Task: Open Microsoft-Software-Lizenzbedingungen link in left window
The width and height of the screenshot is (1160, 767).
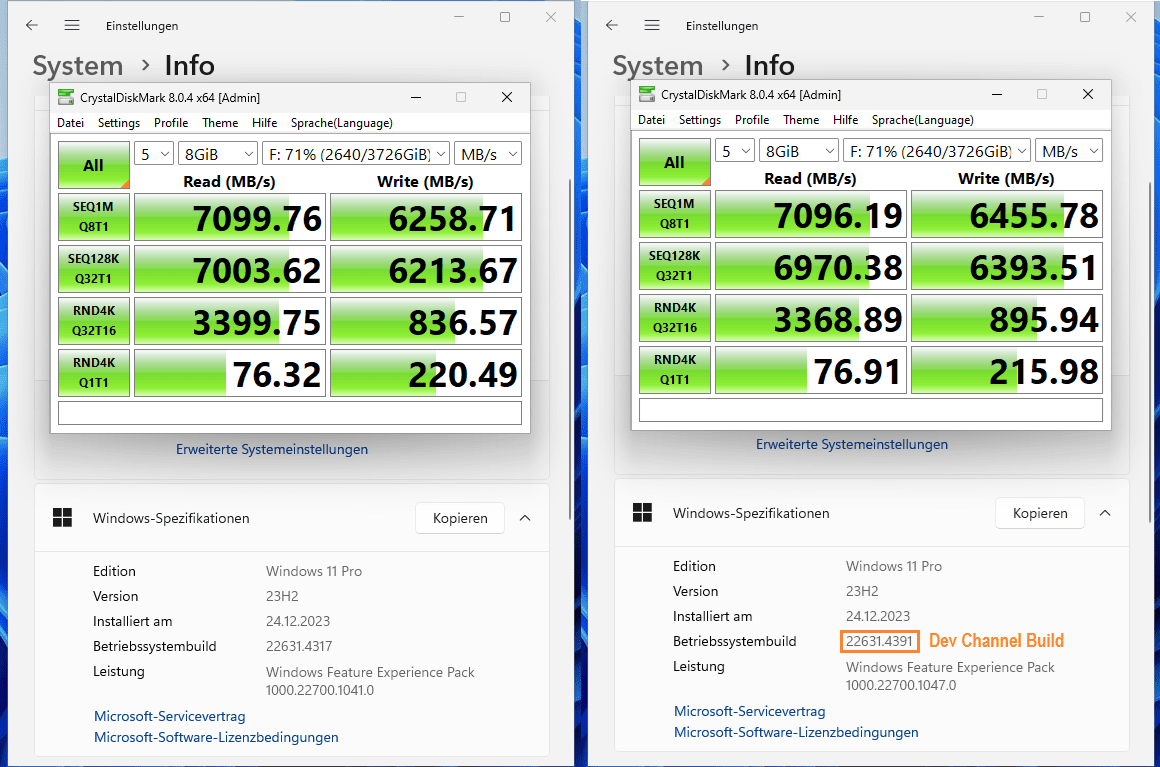Action: [216, 737]
